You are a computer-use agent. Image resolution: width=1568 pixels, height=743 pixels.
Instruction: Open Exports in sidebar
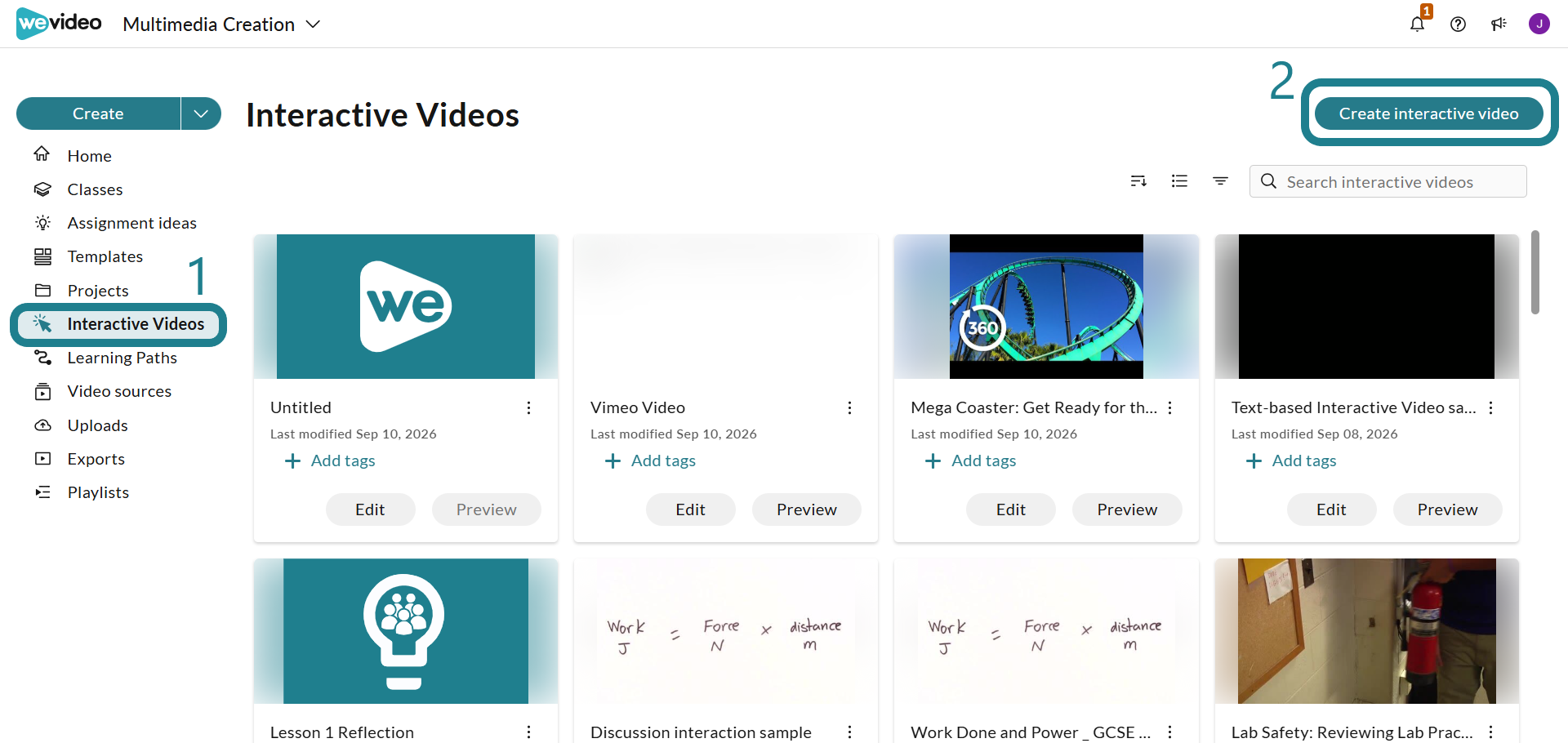tap(96, 459)
